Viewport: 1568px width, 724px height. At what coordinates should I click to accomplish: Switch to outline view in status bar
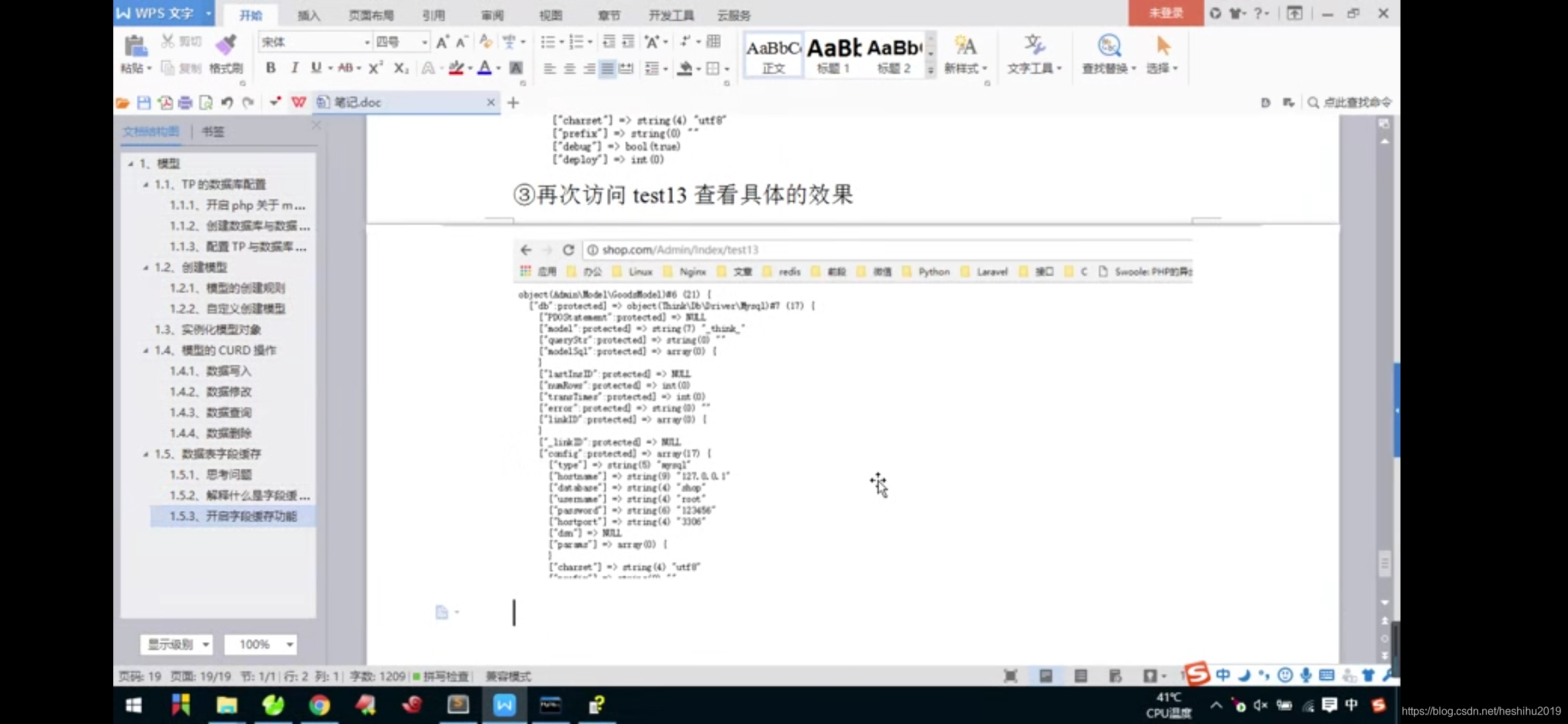(1080, 676)
